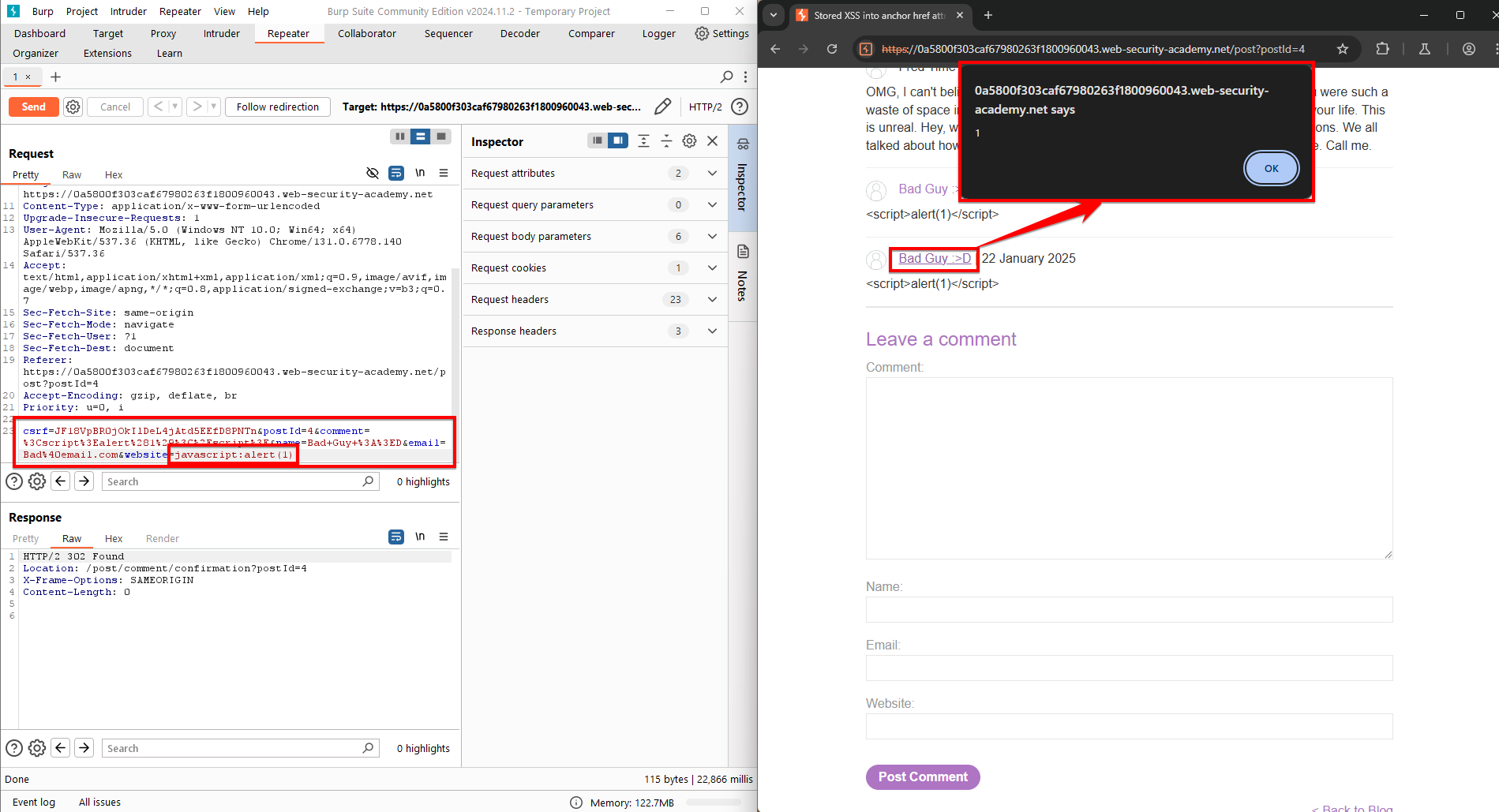Open request search help icon
1499x812 pixels.
coord(14,481)
